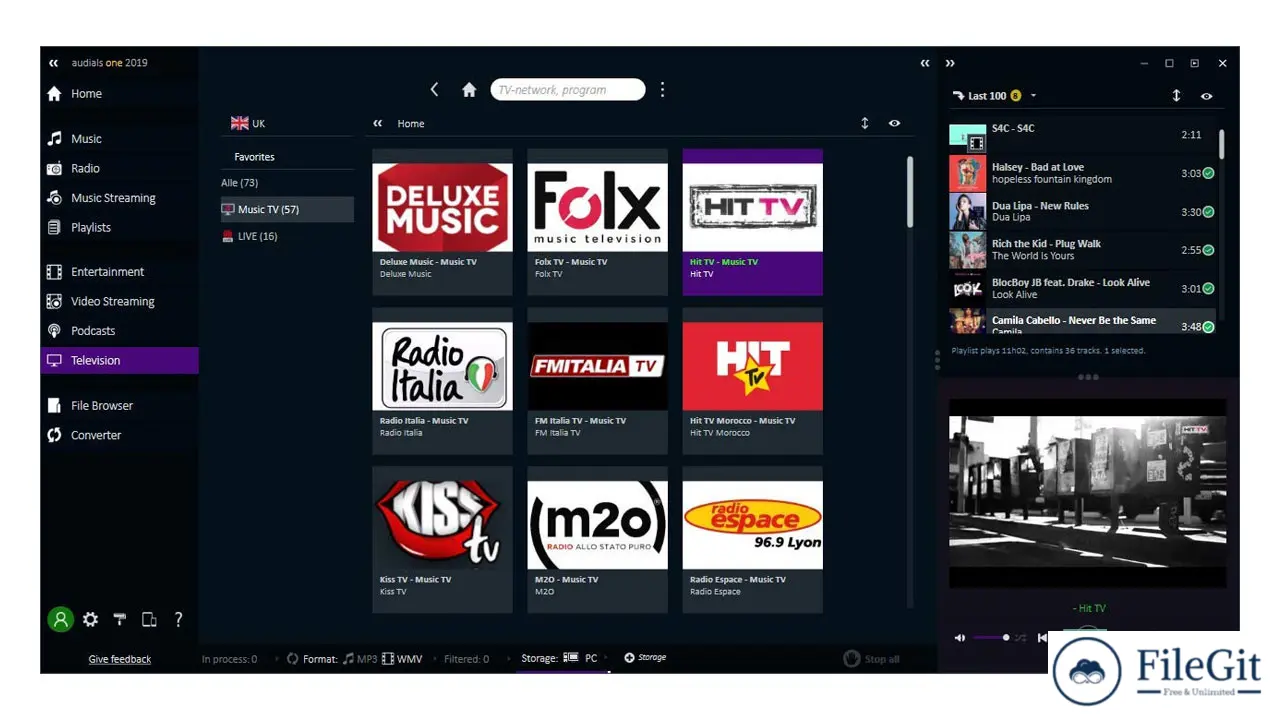Open Folx TV channel tile
Screen dimensions: 1280x720
[x=597, y=222]
